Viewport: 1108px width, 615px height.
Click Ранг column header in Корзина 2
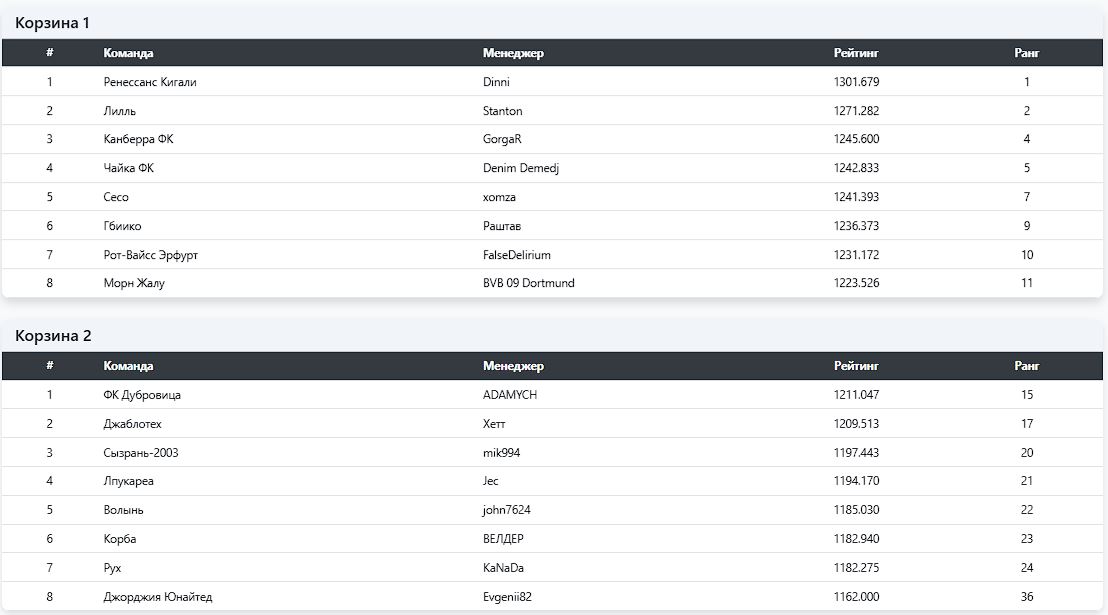click(1026, 366)
